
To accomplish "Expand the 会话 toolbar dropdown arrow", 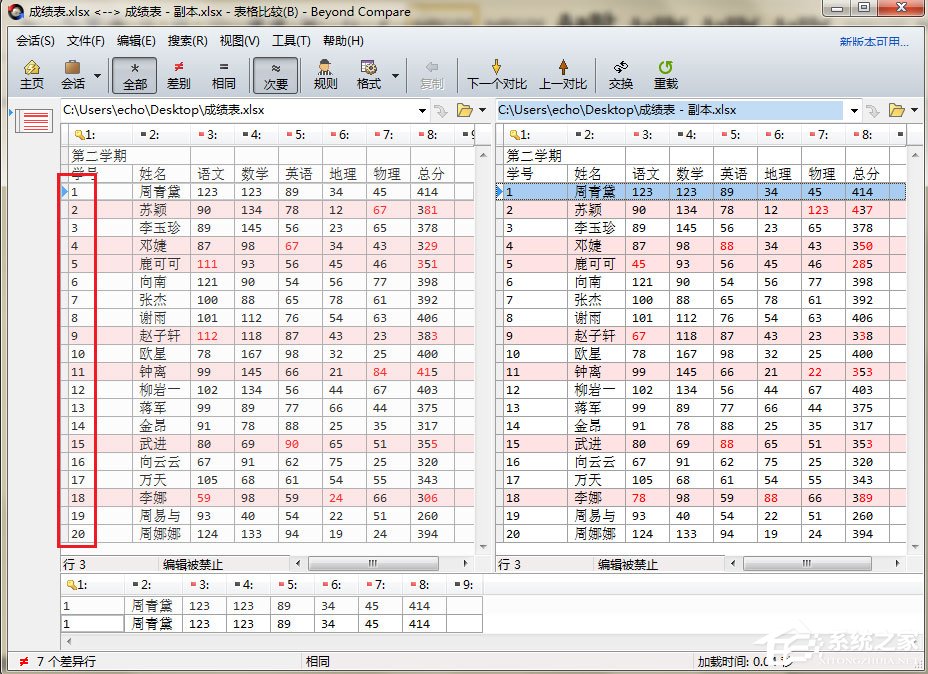I will click(x=97, y=82).
